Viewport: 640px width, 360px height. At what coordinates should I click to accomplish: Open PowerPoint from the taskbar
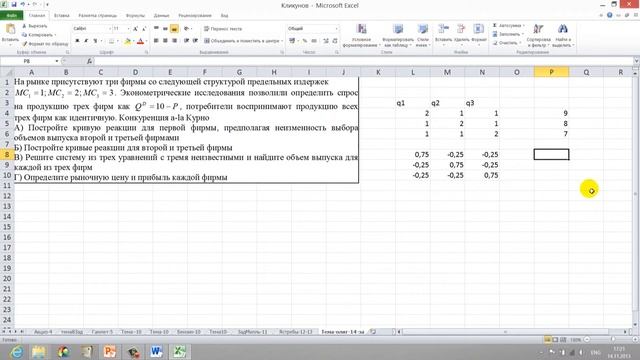tap(110, 351)
